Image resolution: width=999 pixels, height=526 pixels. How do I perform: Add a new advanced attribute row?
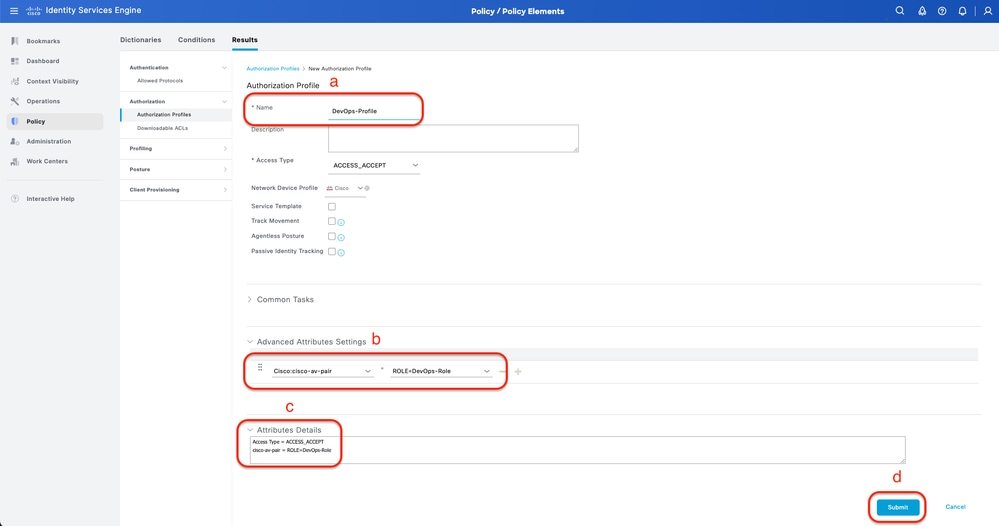[x=518, y=371]
